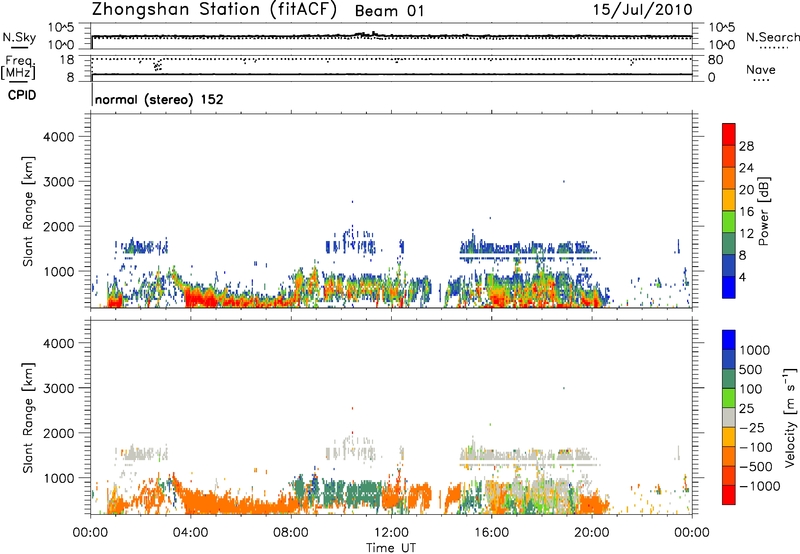800x554 pixels.
Task: Click the "500" tick on Velocity colorbar
Action: (751, 369)
